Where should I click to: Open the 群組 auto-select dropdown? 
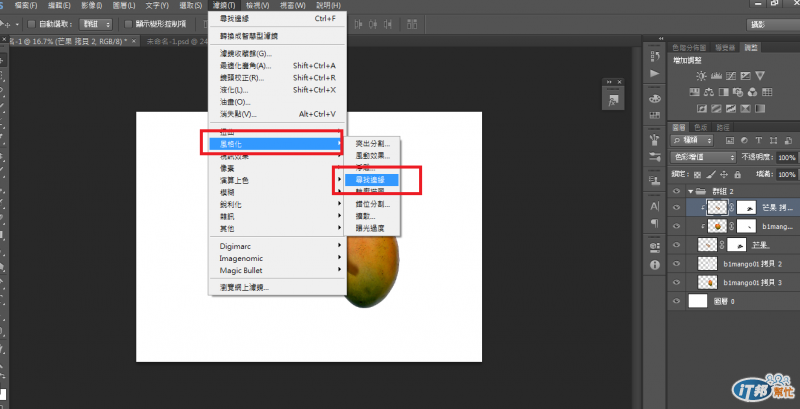(96, 24)
